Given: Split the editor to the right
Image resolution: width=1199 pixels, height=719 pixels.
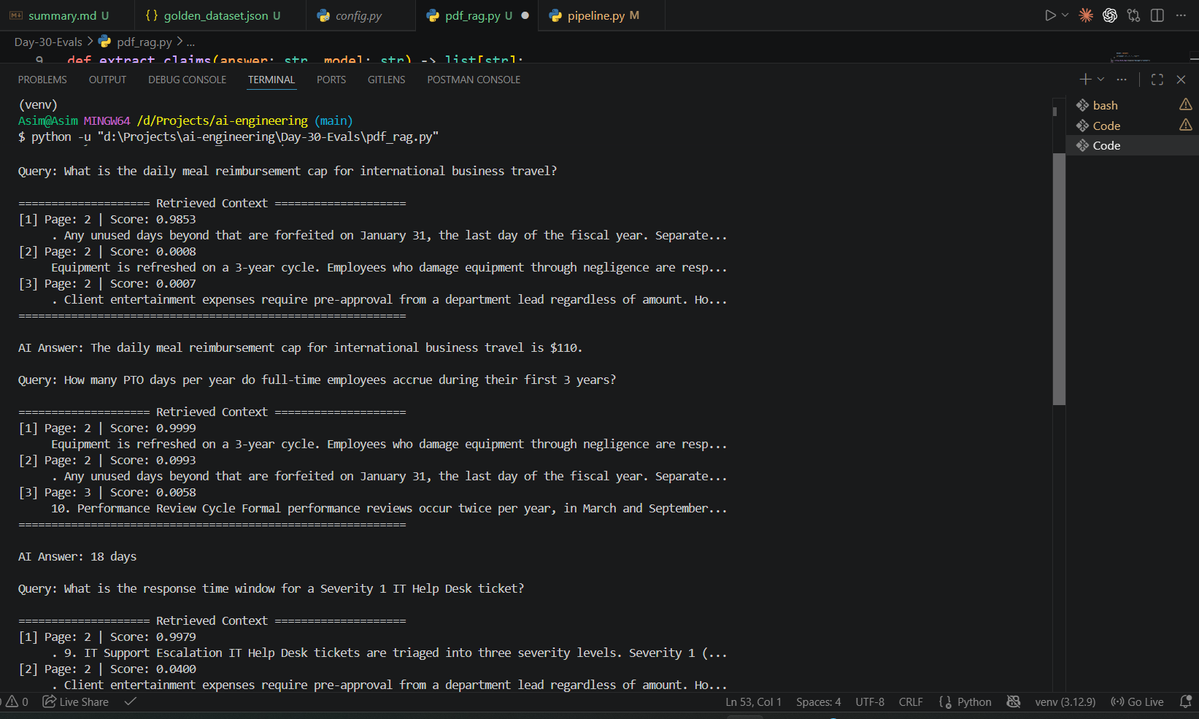Looking at the screenshot, I should click(1157, 15).
